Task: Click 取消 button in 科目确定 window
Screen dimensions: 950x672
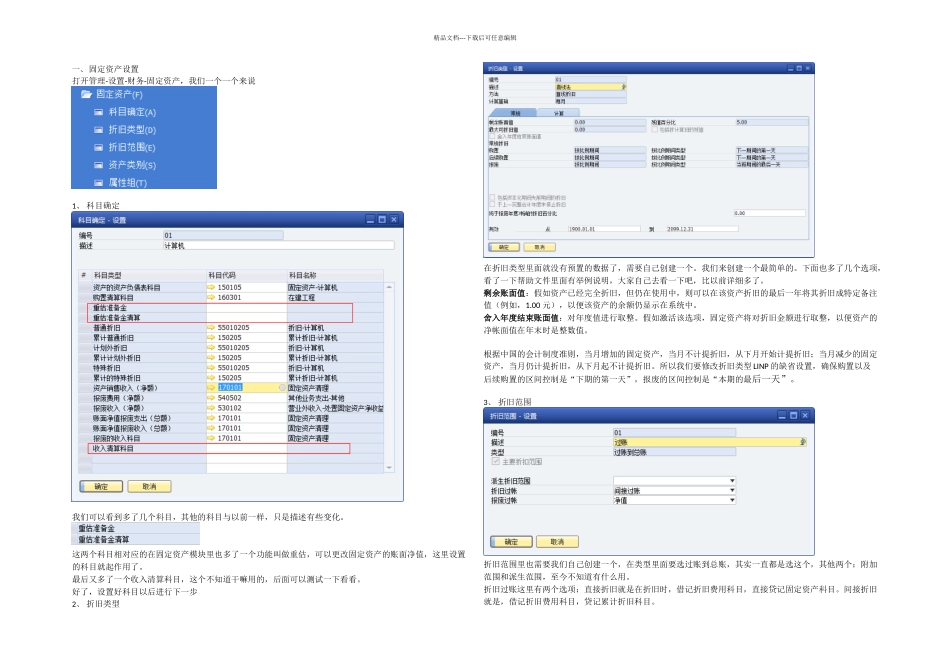Action: click(149, 487)
